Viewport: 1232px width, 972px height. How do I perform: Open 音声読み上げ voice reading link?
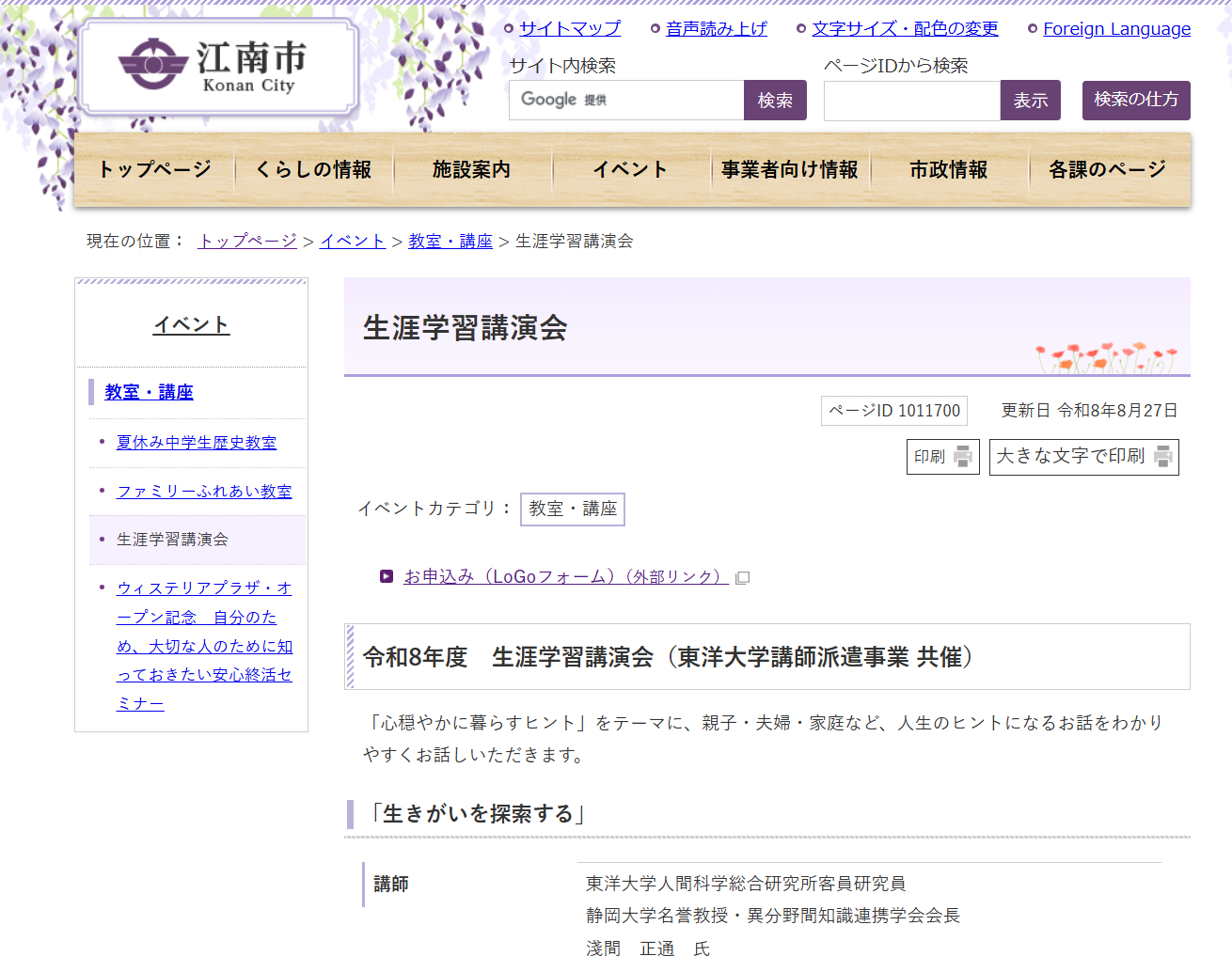click(717, 28)
